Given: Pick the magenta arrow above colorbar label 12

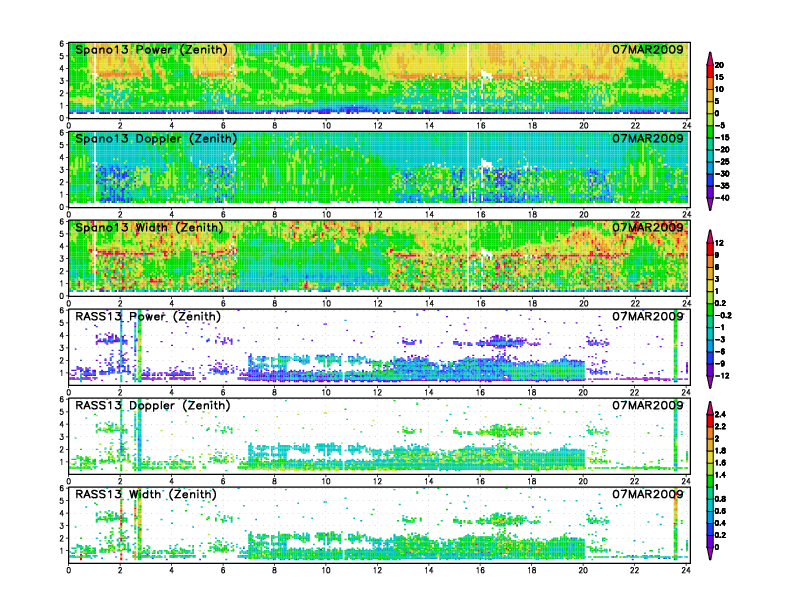Looking at the screenshot, I should coord(710,236).
